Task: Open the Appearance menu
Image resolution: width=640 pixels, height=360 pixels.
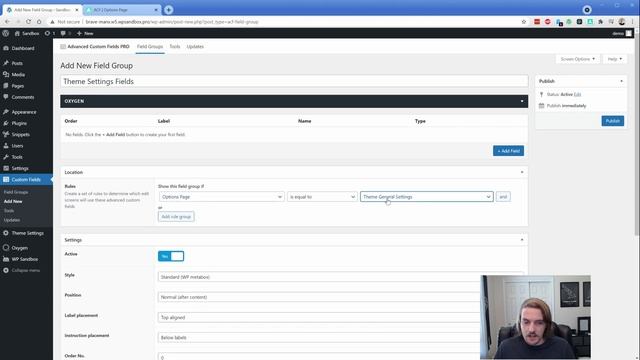Action: click(24, 112)
